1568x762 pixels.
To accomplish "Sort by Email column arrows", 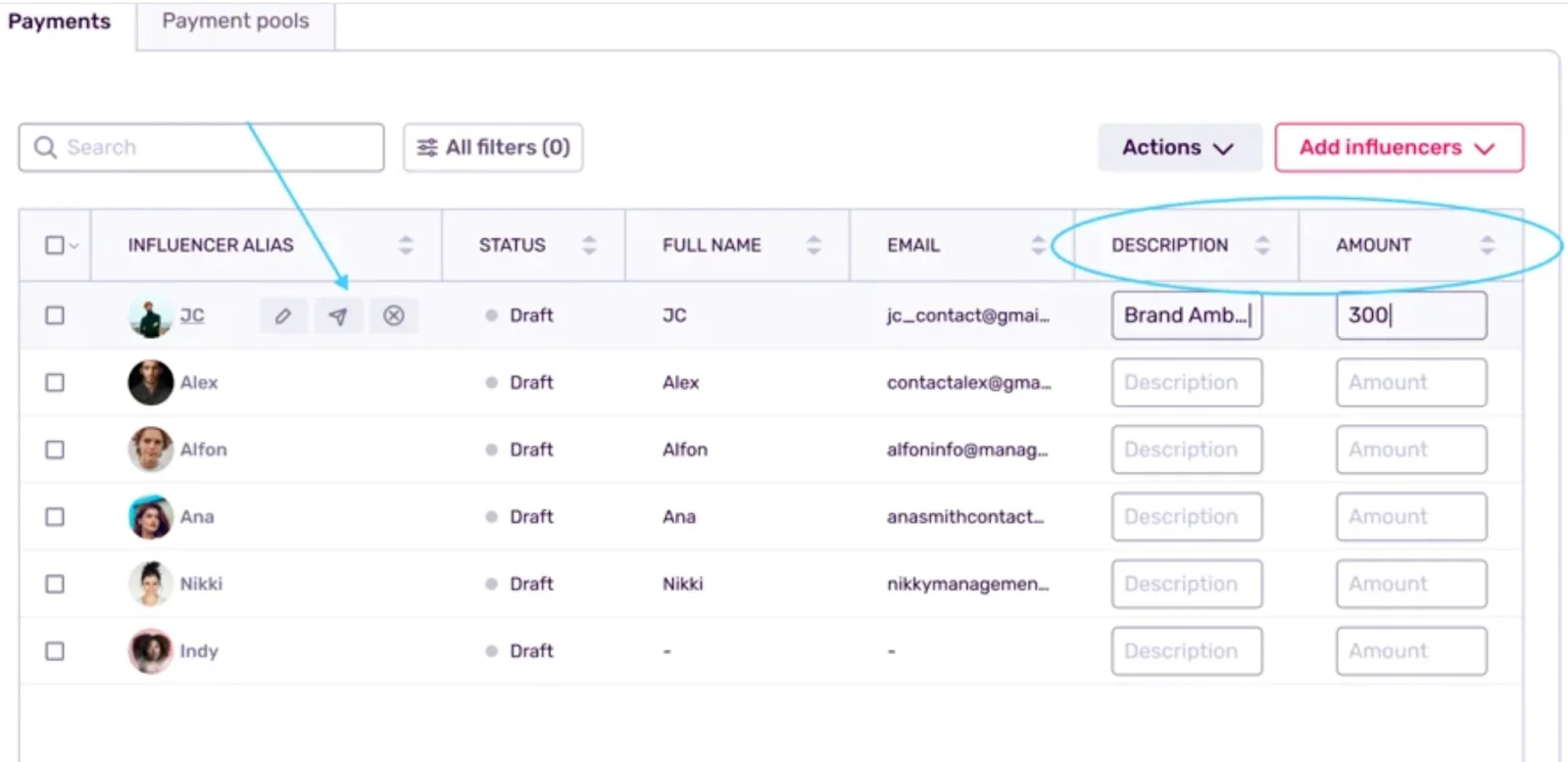I will 1039,245.
